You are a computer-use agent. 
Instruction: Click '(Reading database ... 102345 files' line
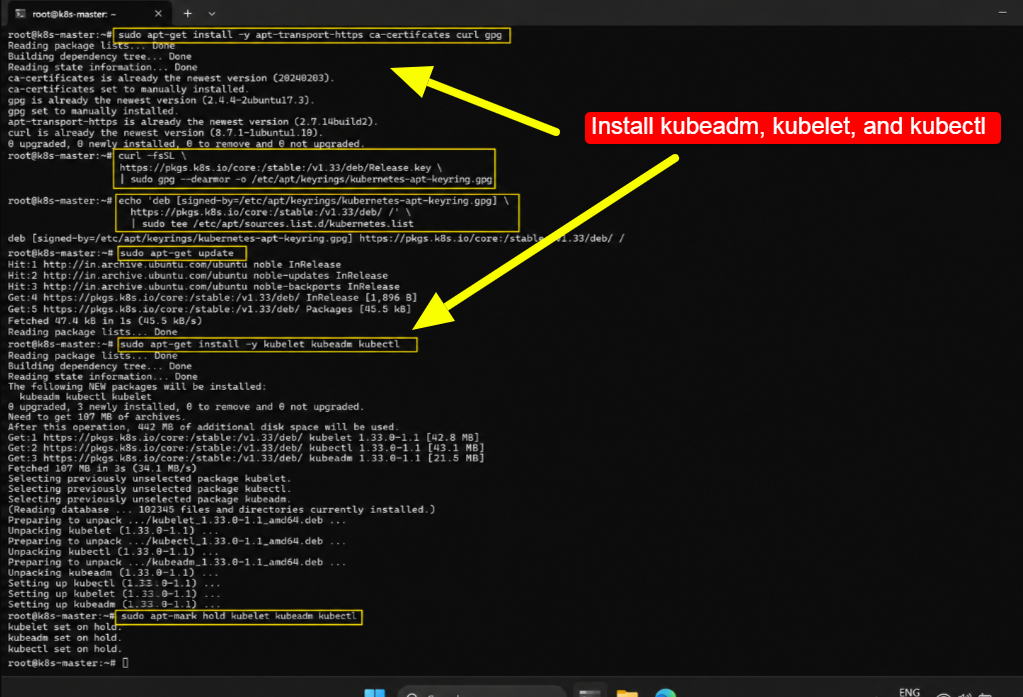click(x=222, y=510)
